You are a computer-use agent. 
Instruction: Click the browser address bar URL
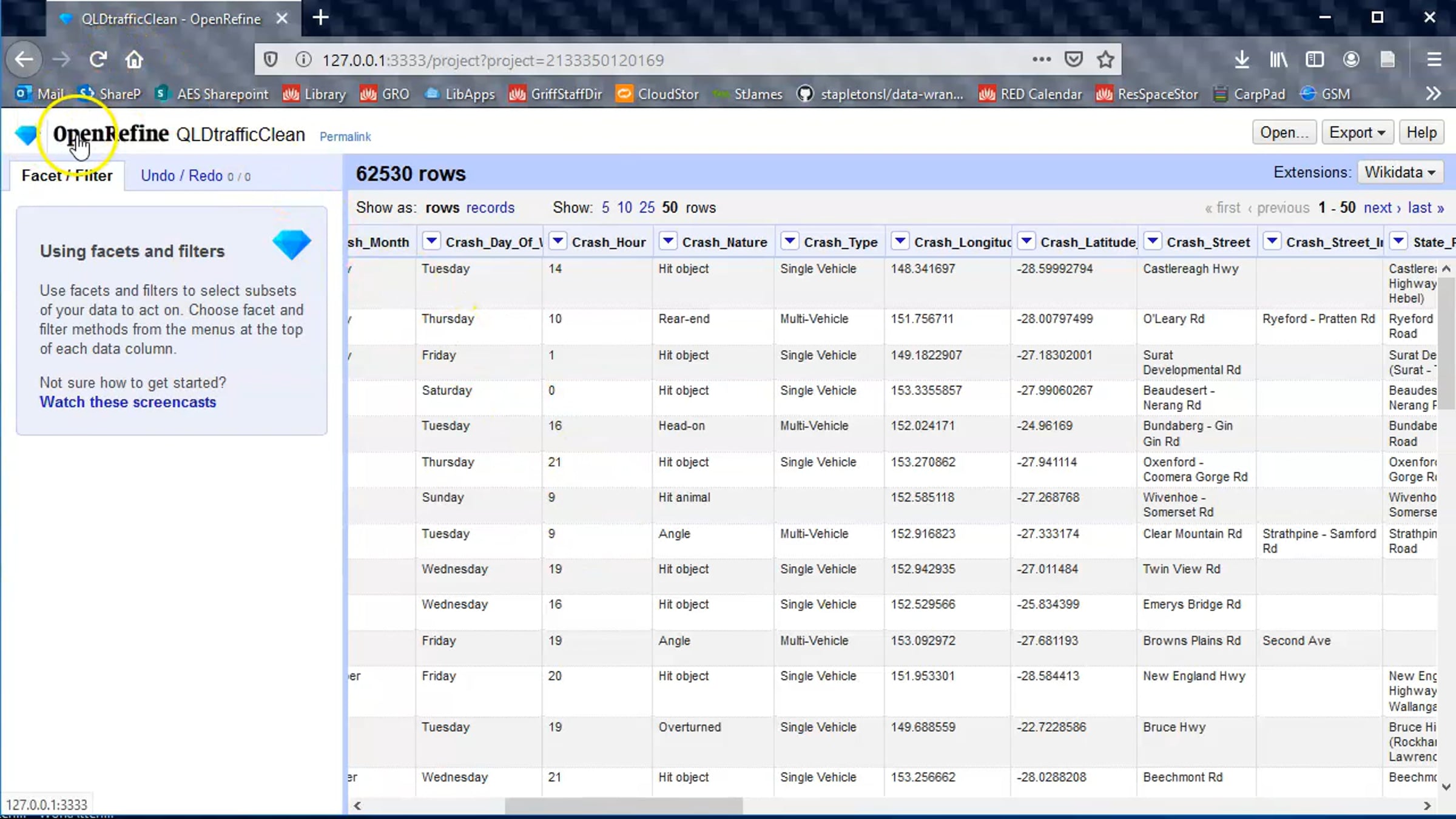tap(493, 60)
